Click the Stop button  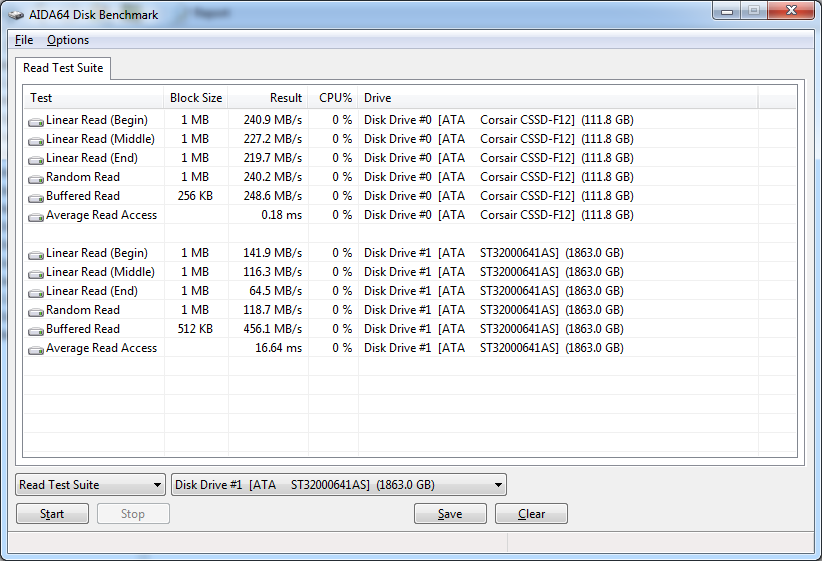133,514
